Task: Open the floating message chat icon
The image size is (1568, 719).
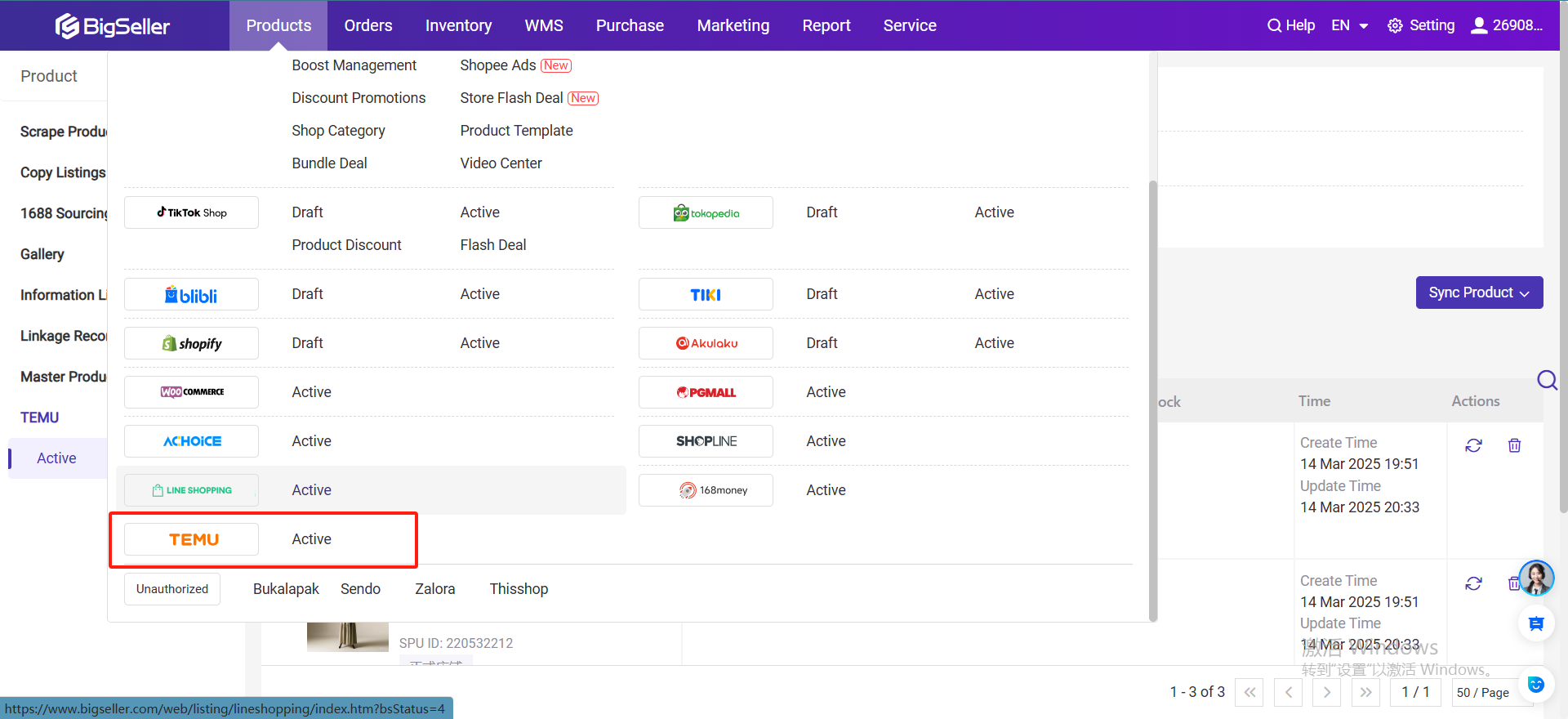Action: (x=1536, y=624)
